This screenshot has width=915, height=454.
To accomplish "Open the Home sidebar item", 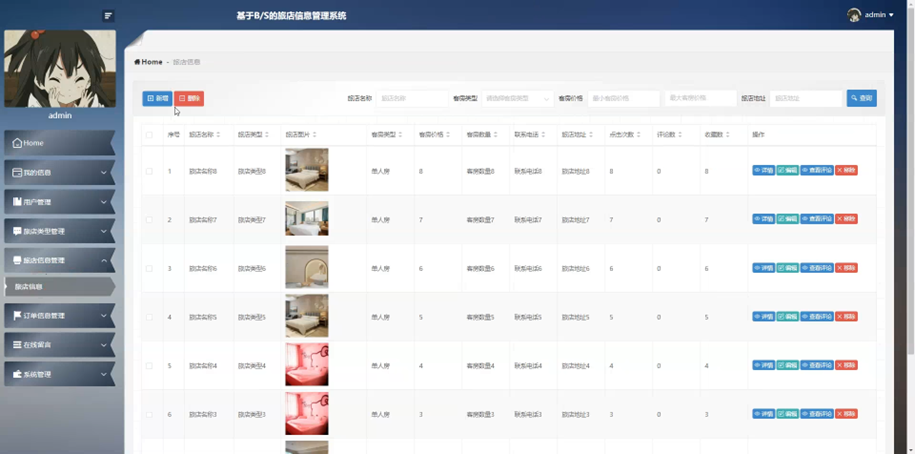I will [x=59, y=143].
